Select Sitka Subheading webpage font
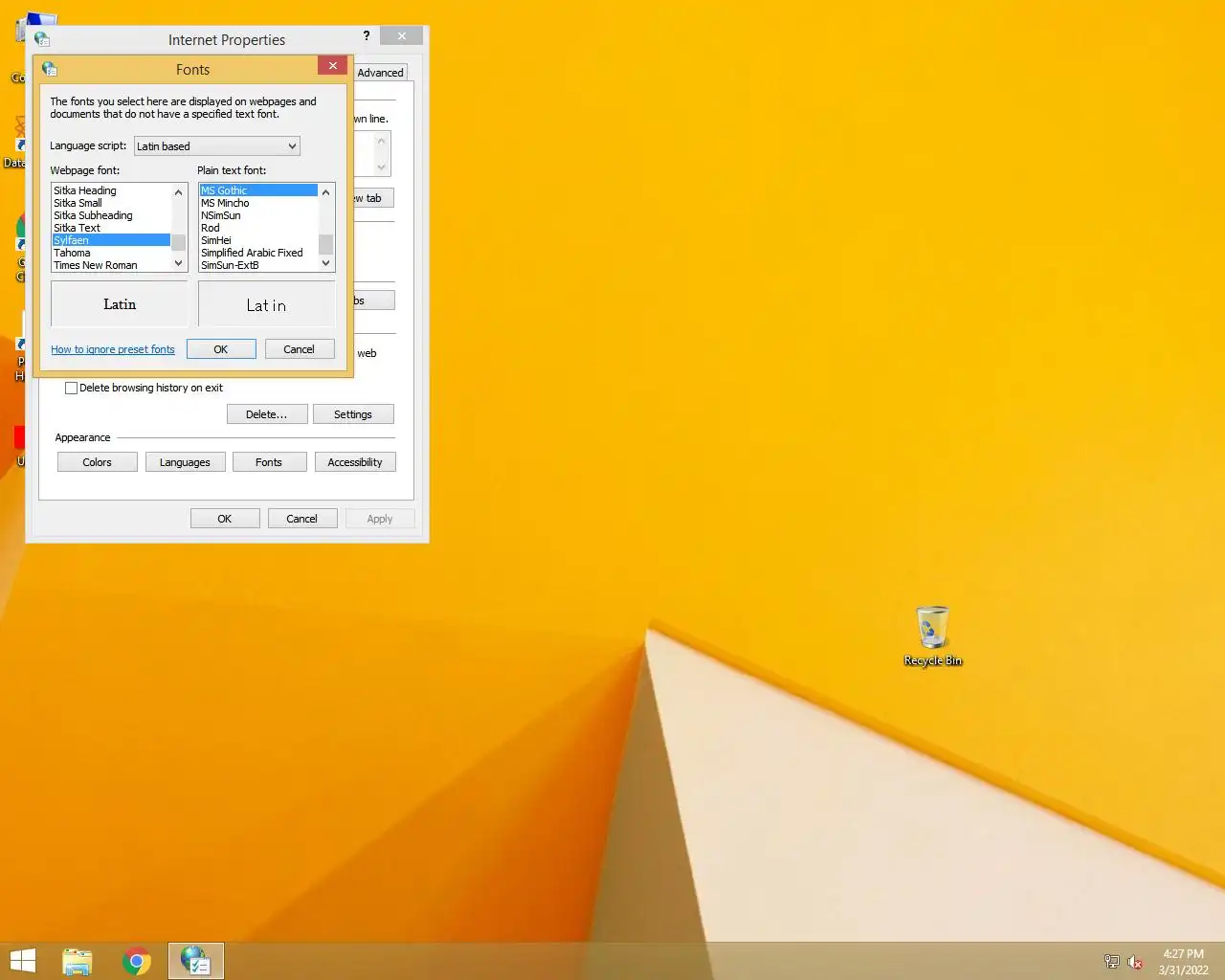This screenshot has width=1225, height=980. click(111, 215)
